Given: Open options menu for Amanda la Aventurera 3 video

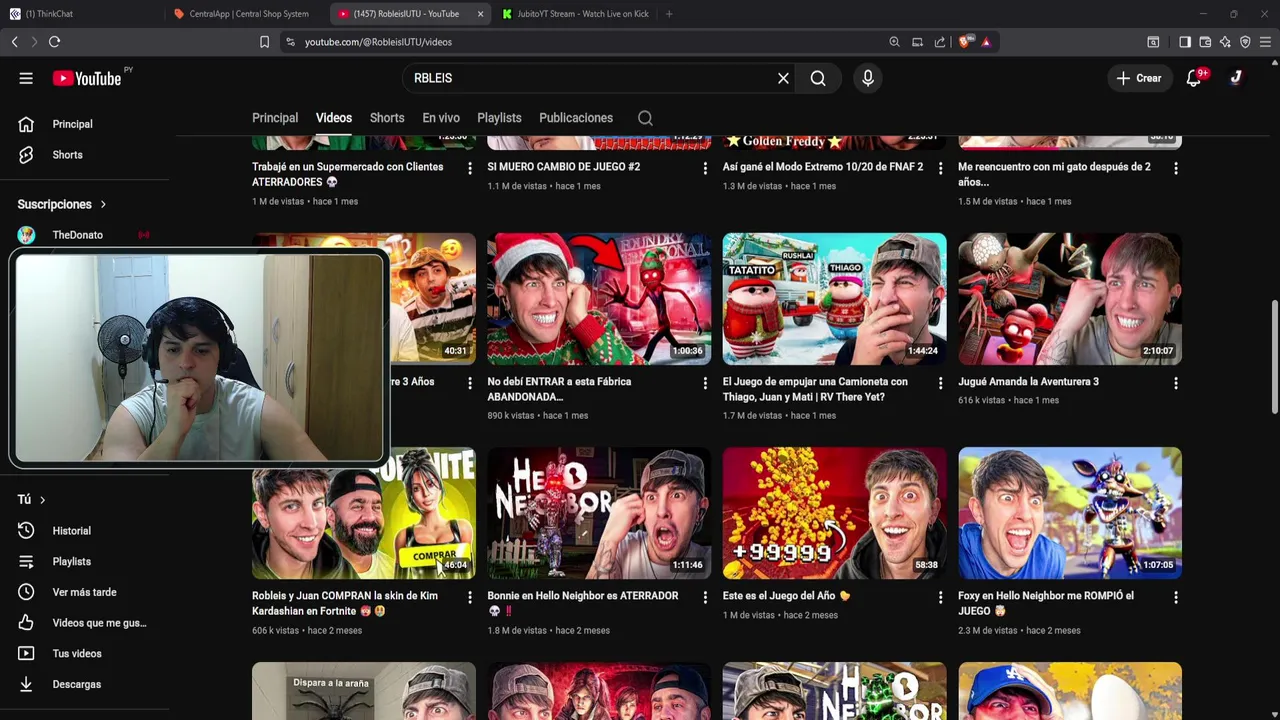Looking at the screenshot, I should (1175, 383).
